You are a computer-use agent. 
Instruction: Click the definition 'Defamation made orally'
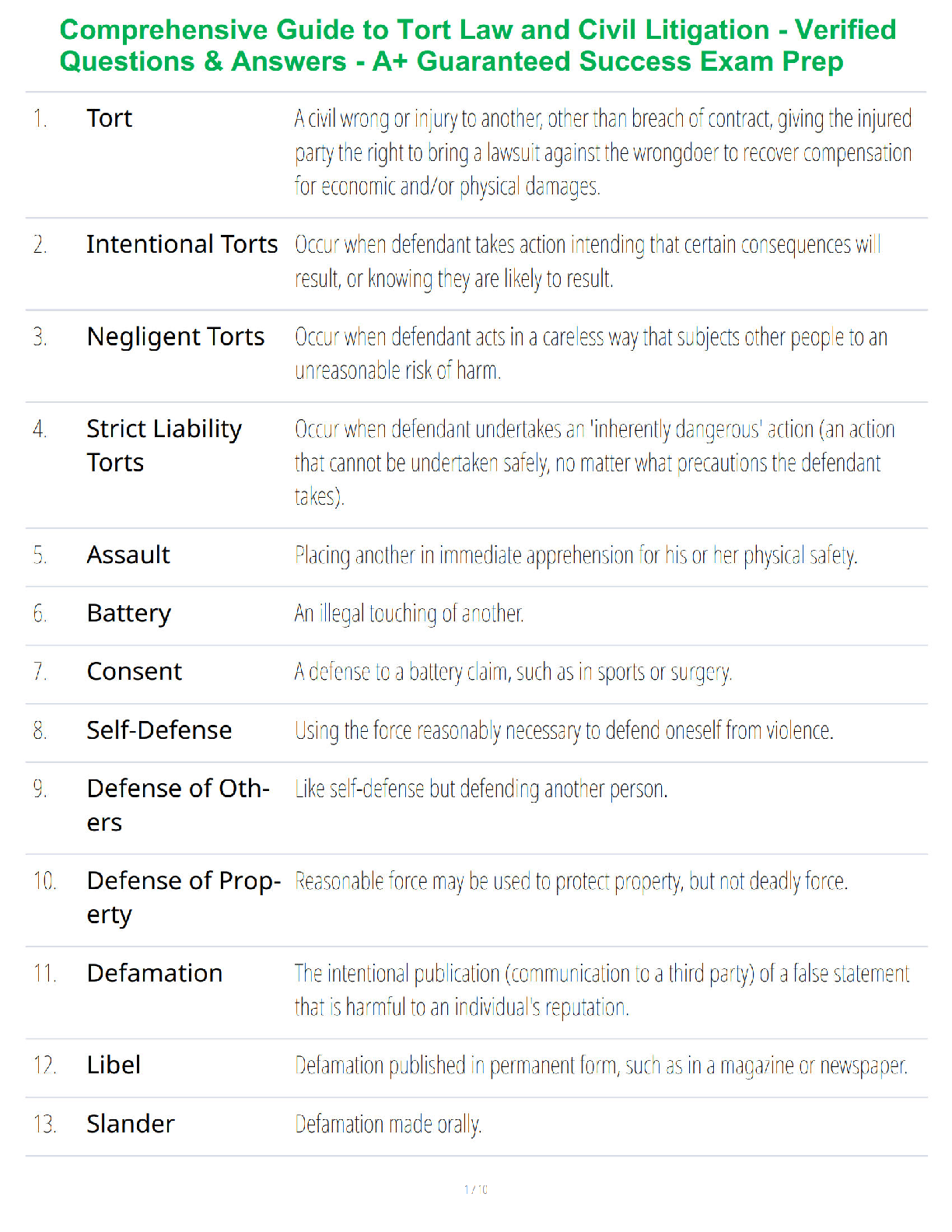388,1125
